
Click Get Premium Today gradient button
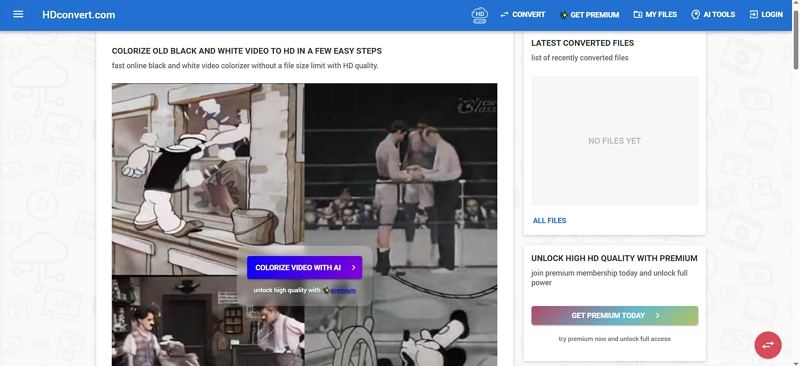click(614, 315)
